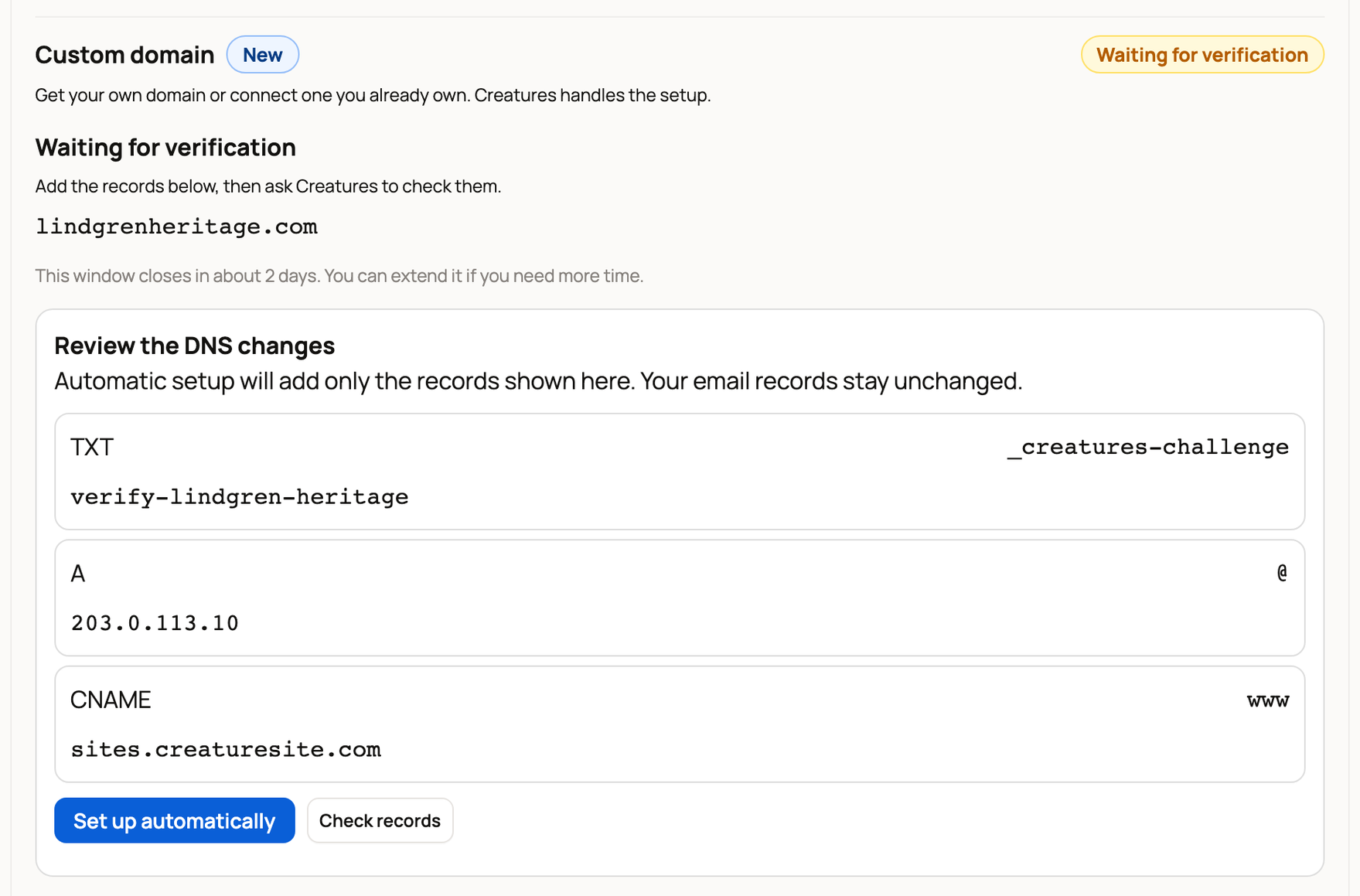The height and width of the screenshot is (896, 1360).
Task: Click the Review the DNS changes heading
Action: 194,346
